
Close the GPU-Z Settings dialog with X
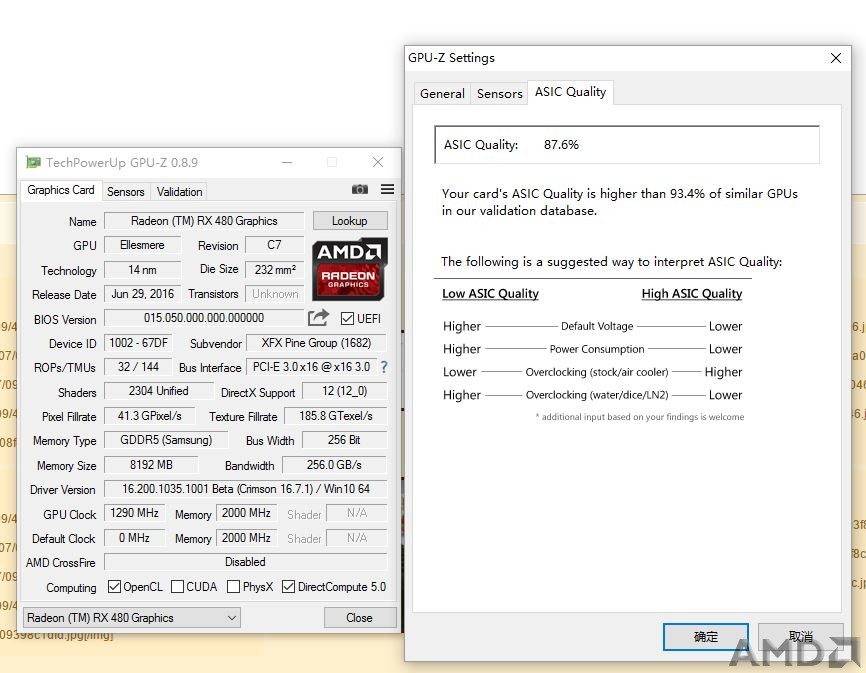(x=836, y=58)
